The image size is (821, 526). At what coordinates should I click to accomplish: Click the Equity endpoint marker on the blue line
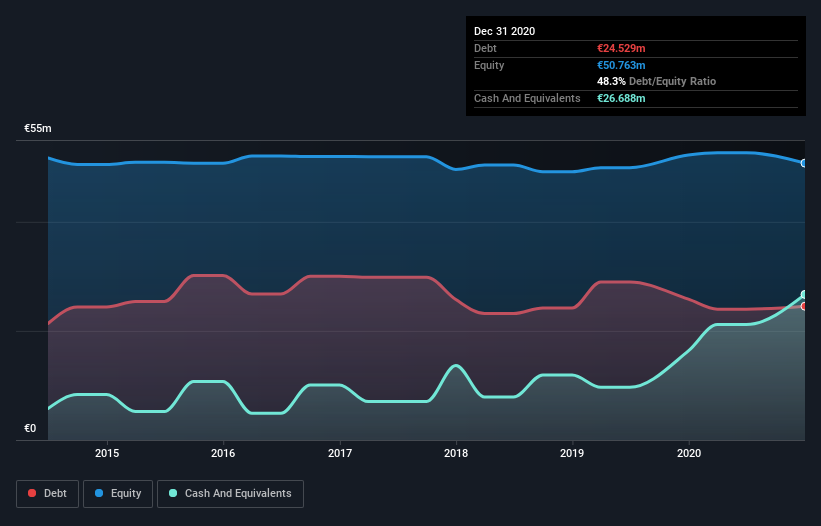point(804,163)
